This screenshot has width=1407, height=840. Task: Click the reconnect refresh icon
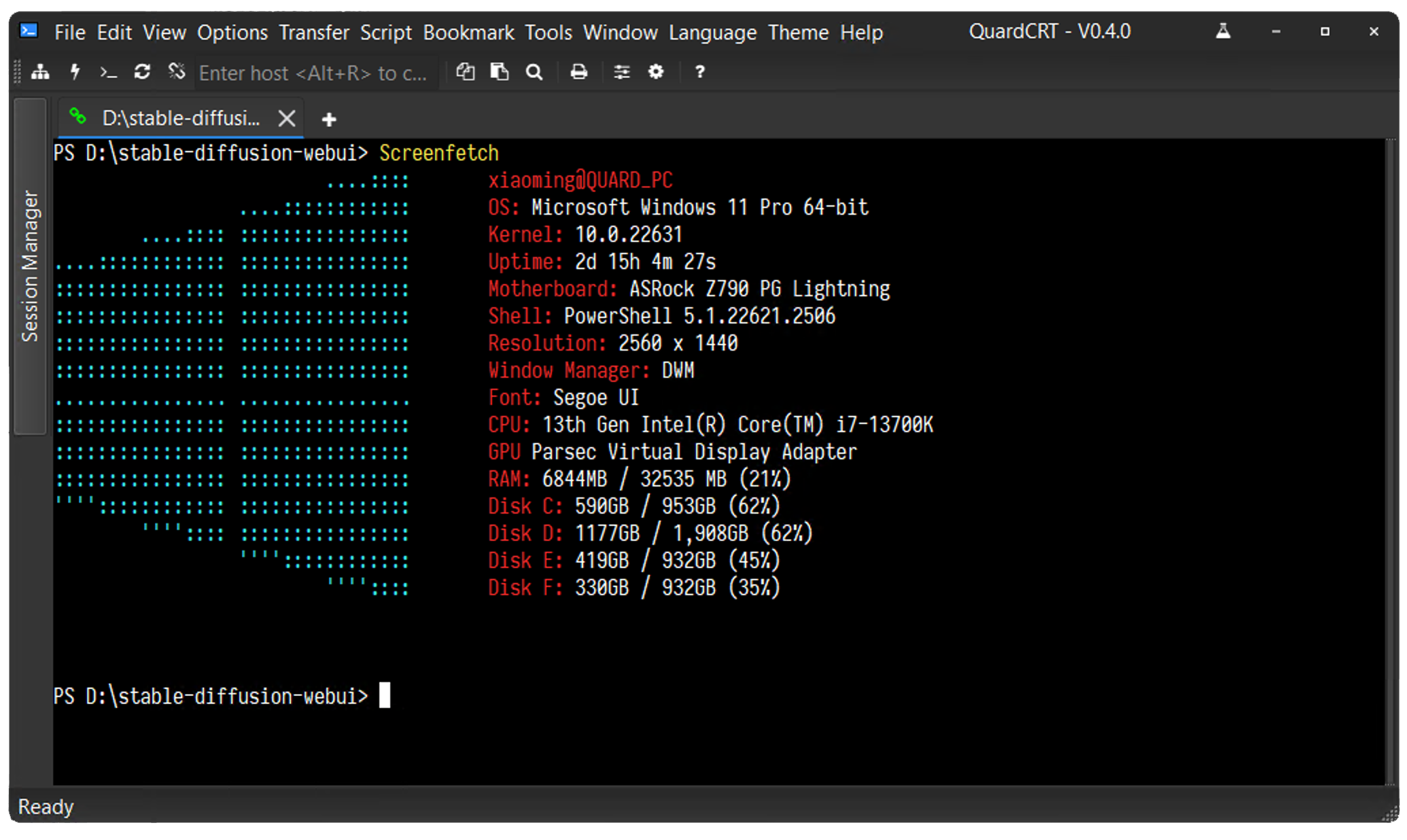tap(142, 72)
